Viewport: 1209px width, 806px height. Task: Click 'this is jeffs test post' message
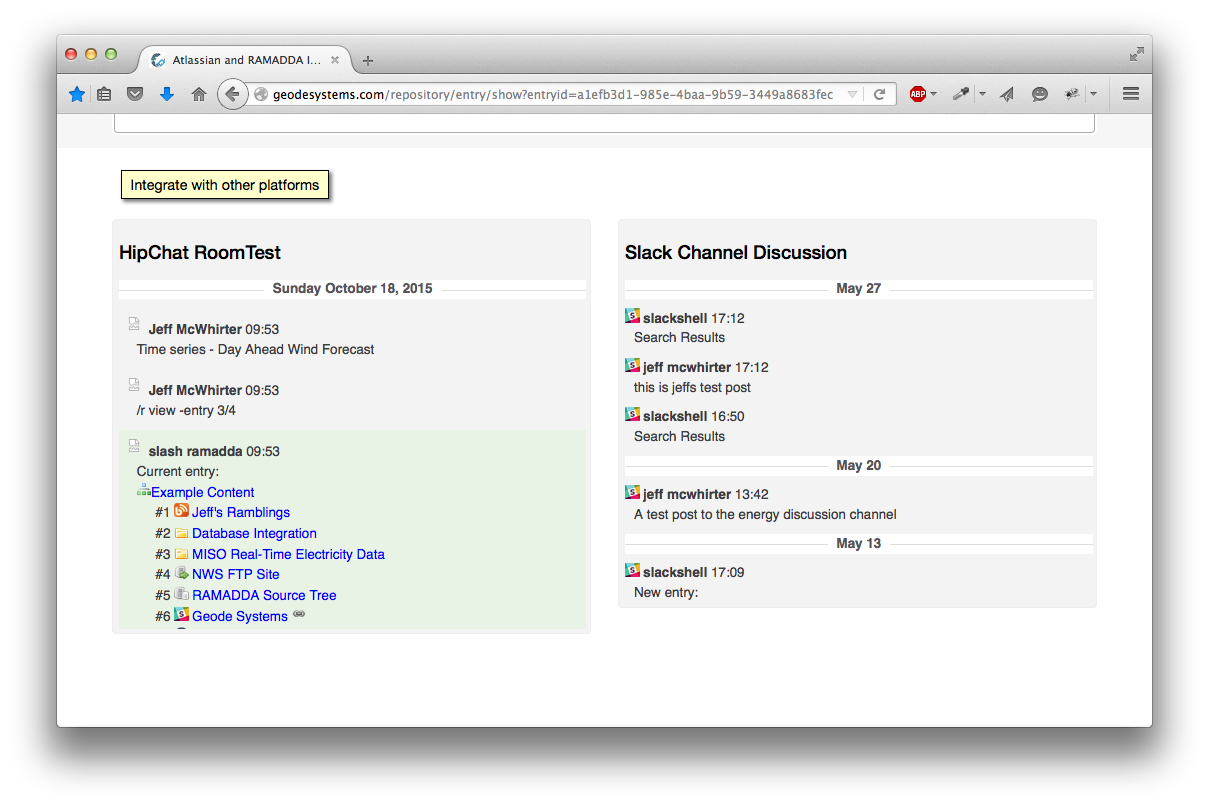[x=692, y=387]
